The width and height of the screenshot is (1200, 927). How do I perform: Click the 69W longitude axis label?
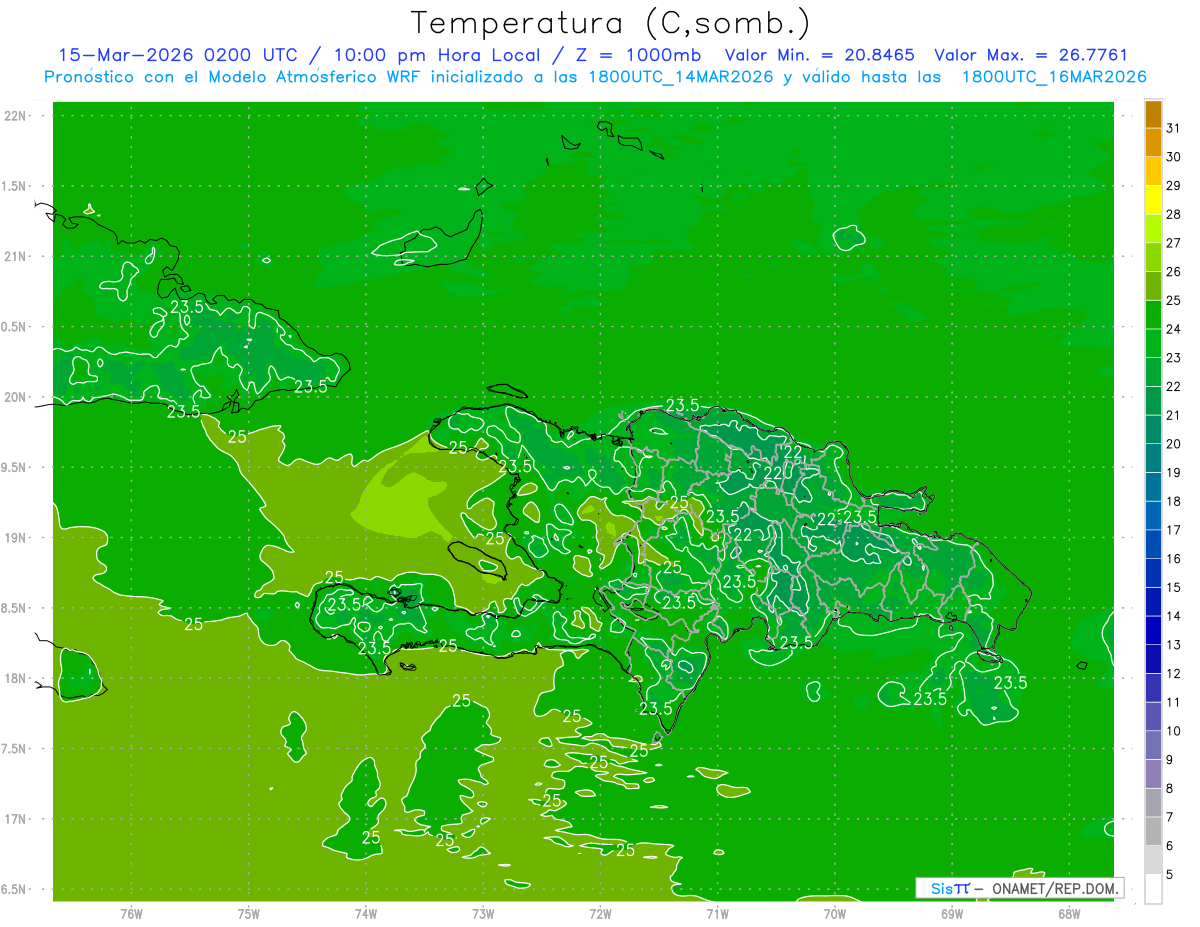[x=952, y=913]
